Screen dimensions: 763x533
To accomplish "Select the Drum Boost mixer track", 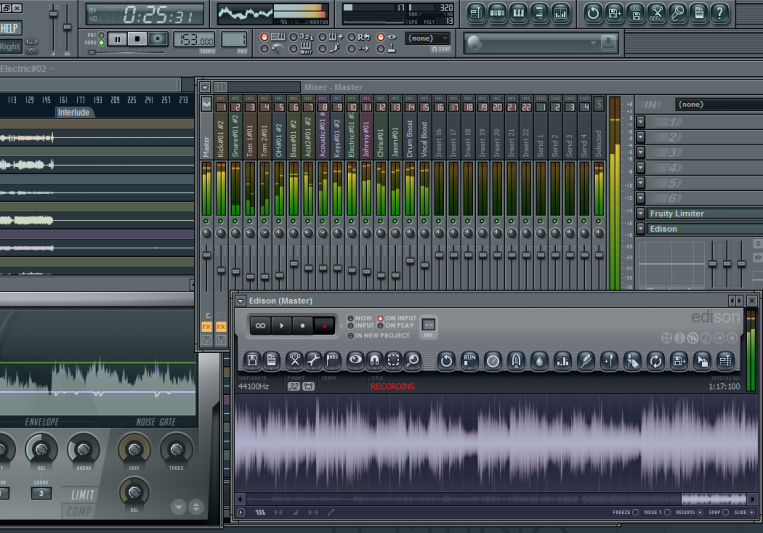I will [x=410, y=139].
